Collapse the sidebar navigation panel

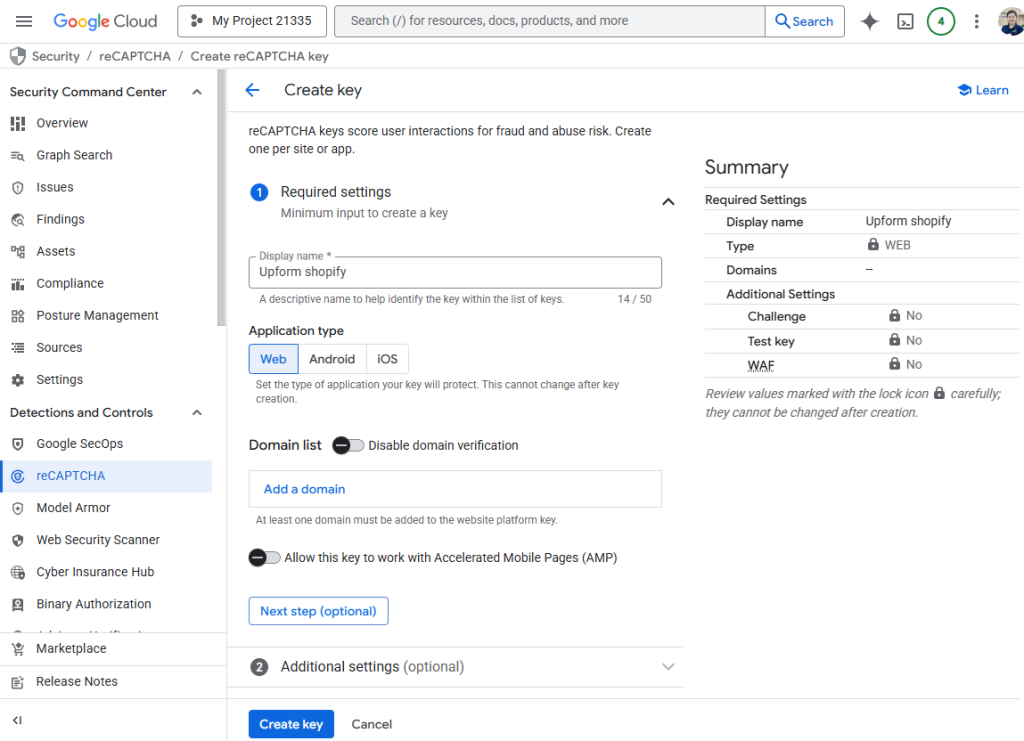pyautogui.click(x=18, y=720)
